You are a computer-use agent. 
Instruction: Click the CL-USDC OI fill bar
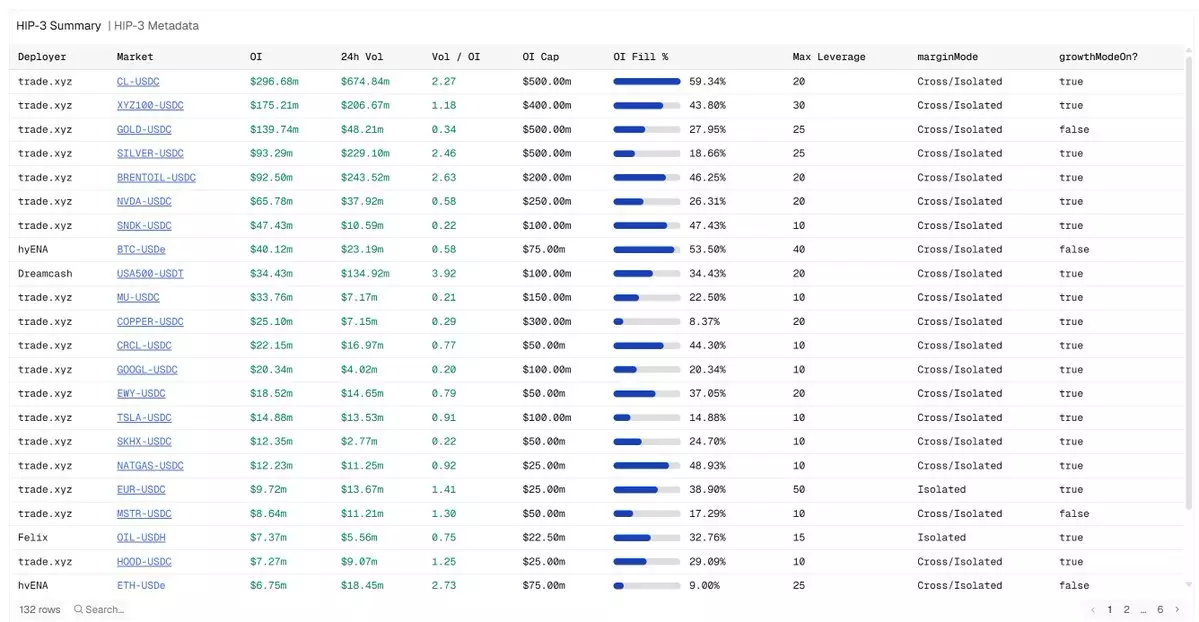647,81
